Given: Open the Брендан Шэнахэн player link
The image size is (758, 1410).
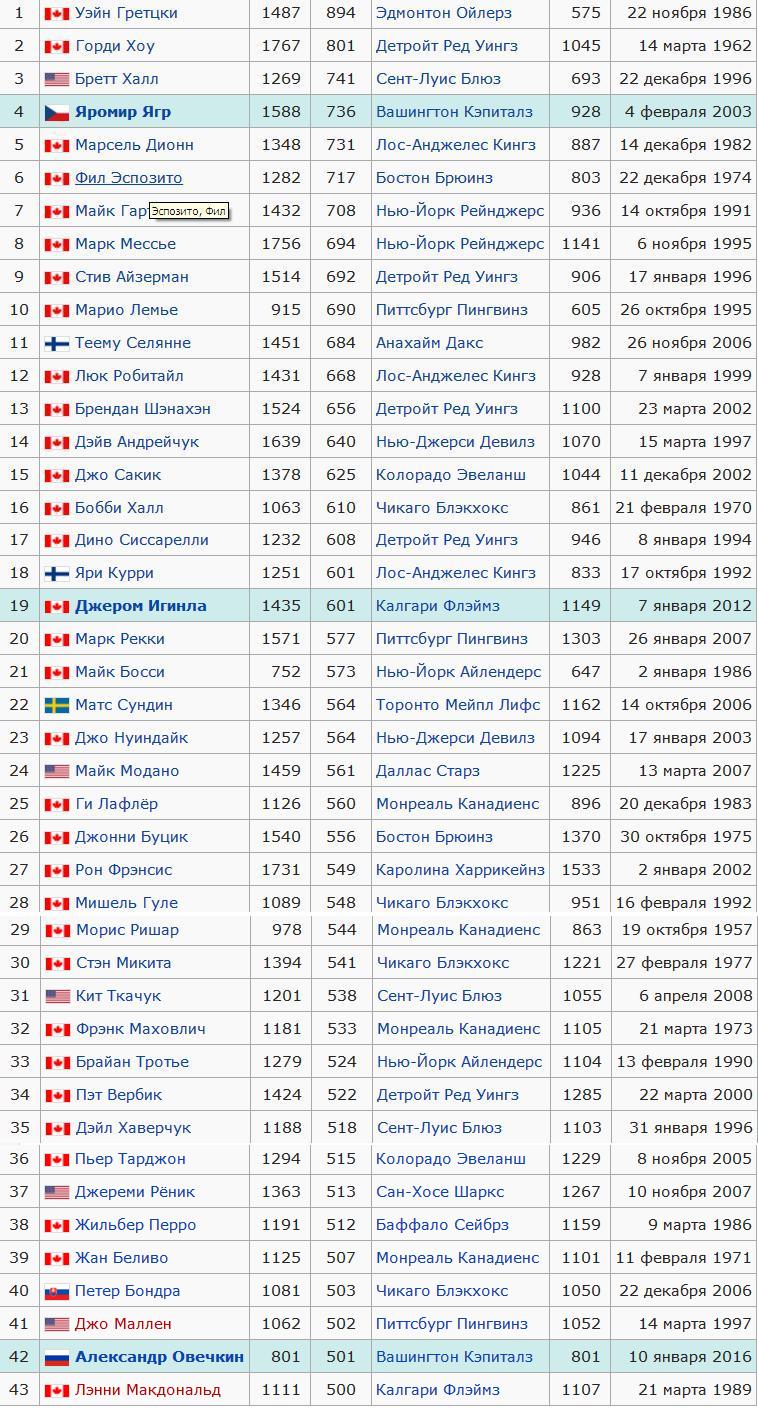Looking at the screenshot, I should [143, 409].
